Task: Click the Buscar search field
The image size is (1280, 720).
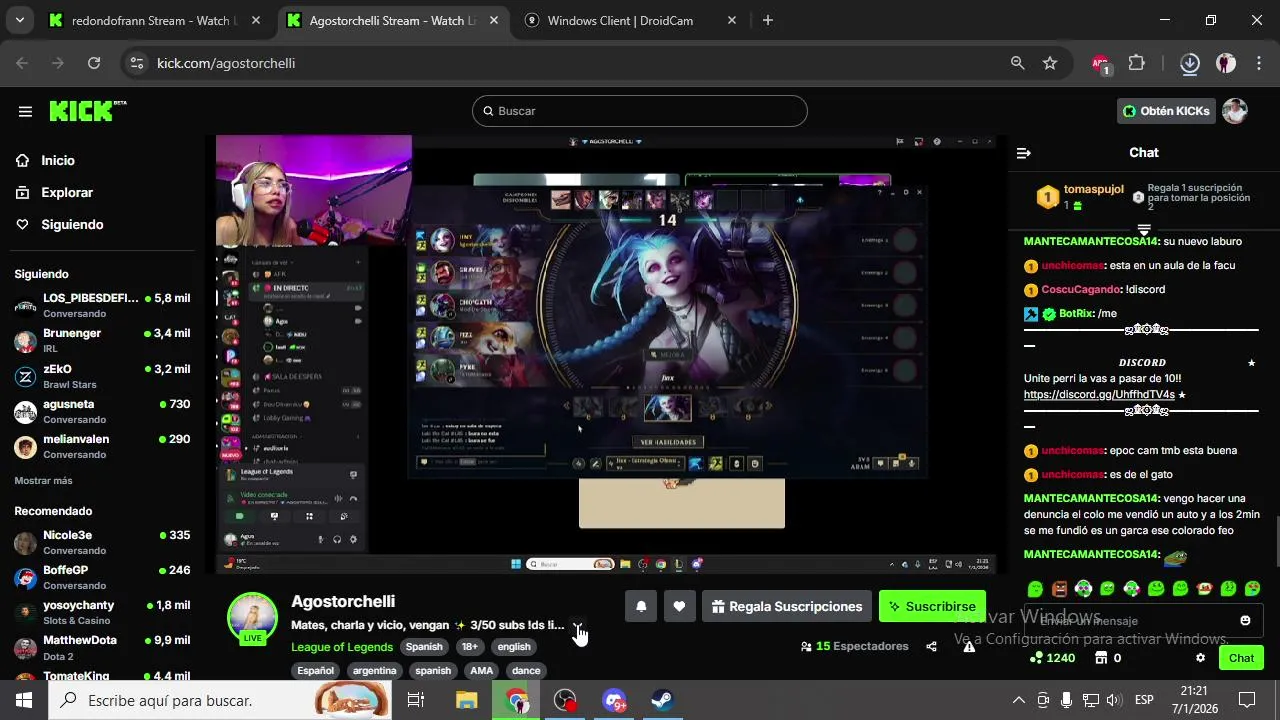Action: tap(640, 111)
